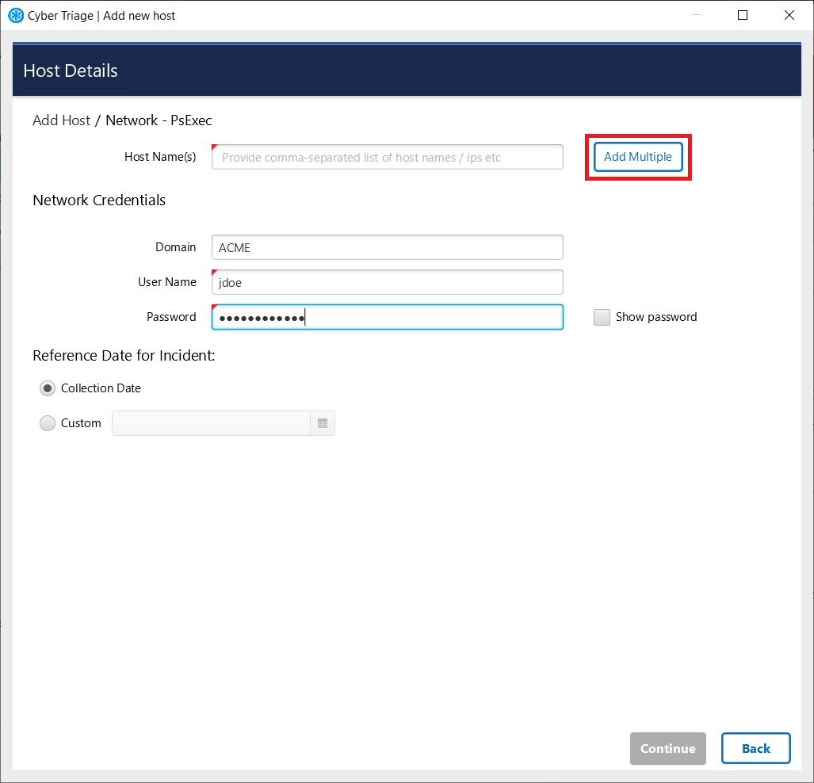Close the Add new host dialog
The height and width of the screenshot is (783, 814).
pyautogui.click(x=789, y=16)
